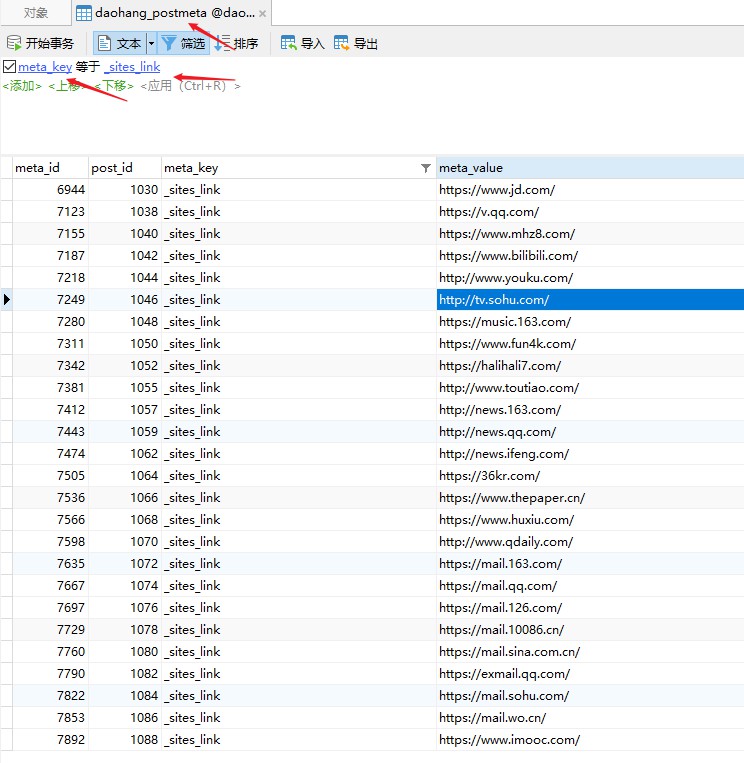The width and height of the screenshot is (744, 763).
Task: Uncheck the meta_key filter condition checkbox
Action: click(9, 66)
